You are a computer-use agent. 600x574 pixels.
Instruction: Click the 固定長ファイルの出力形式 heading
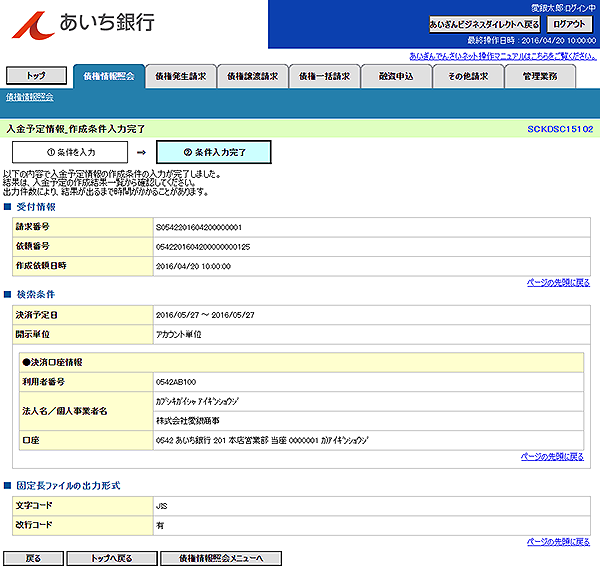(x=68, y=486)
